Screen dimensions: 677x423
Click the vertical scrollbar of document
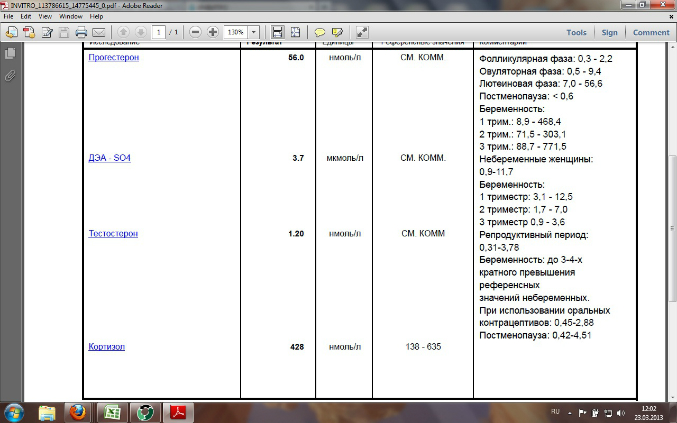(671, 200)
